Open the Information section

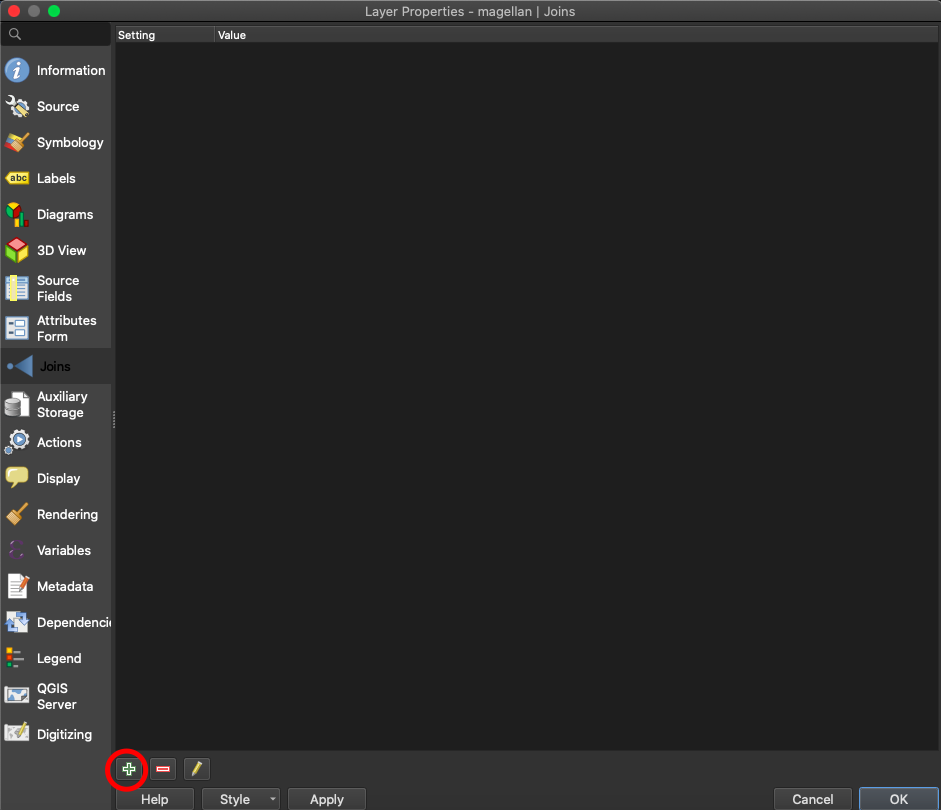56,71
